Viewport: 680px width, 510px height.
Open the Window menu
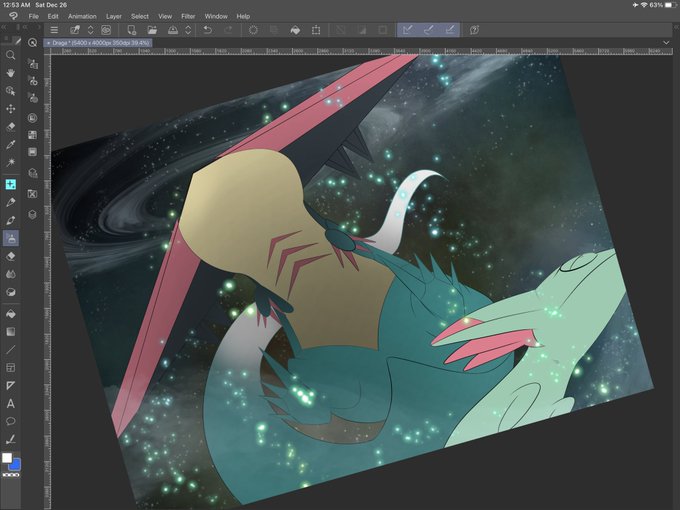pyautogui.click(x=216, y=16)
